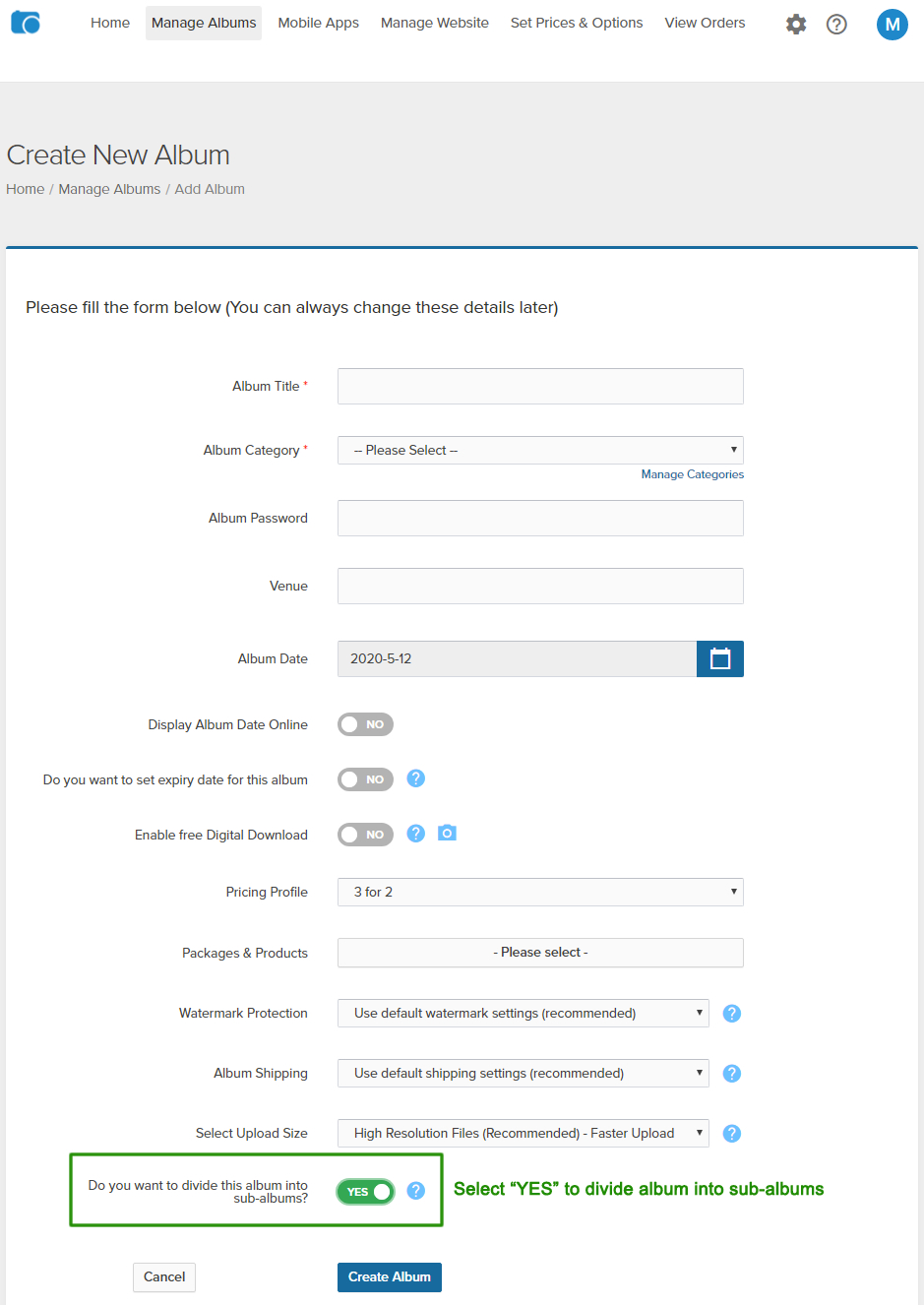Open the user profile avatar M
The height and width of the screenshot is (1305, 924).
(892, 25)
